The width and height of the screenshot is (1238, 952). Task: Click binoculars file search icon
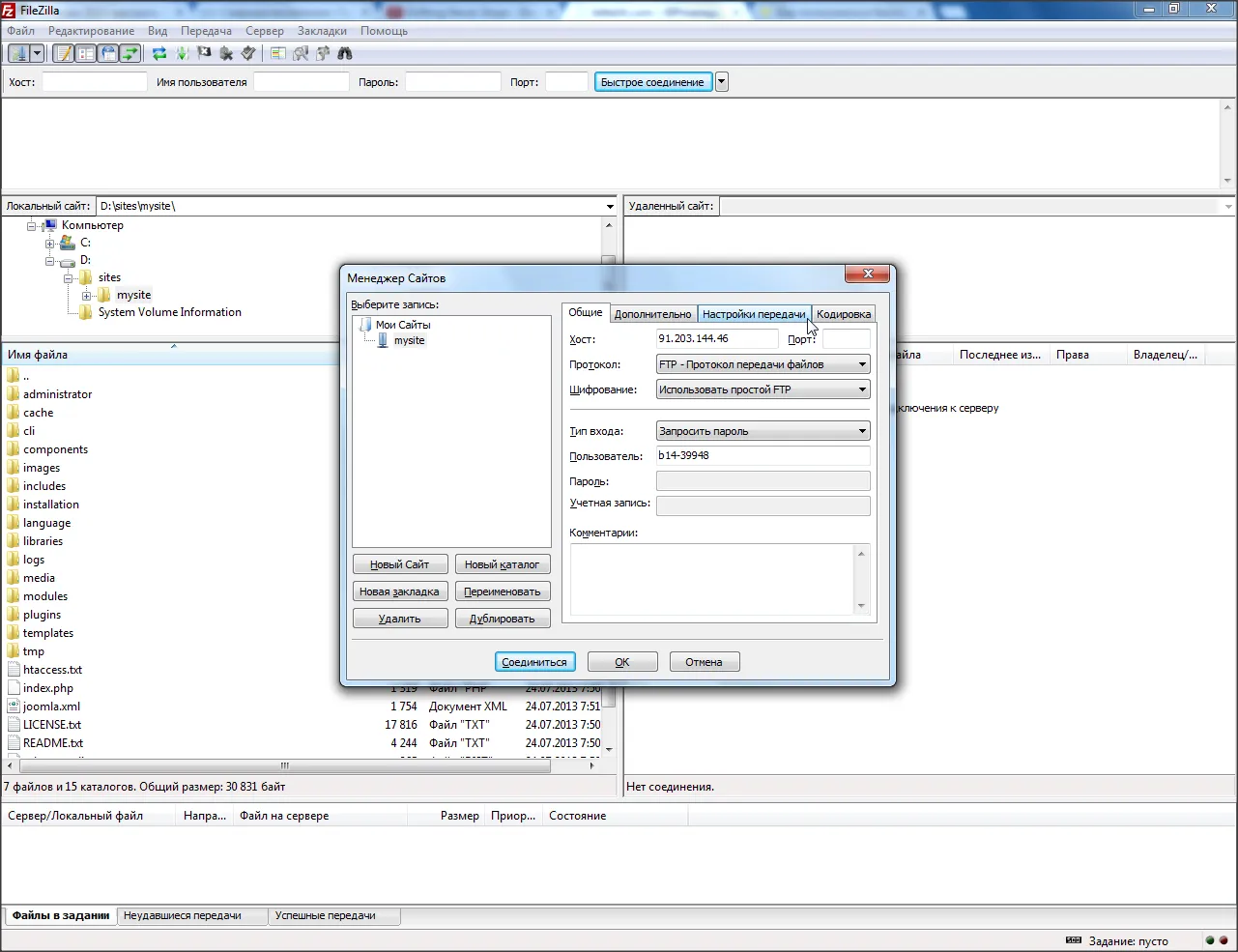pos(345,53)
